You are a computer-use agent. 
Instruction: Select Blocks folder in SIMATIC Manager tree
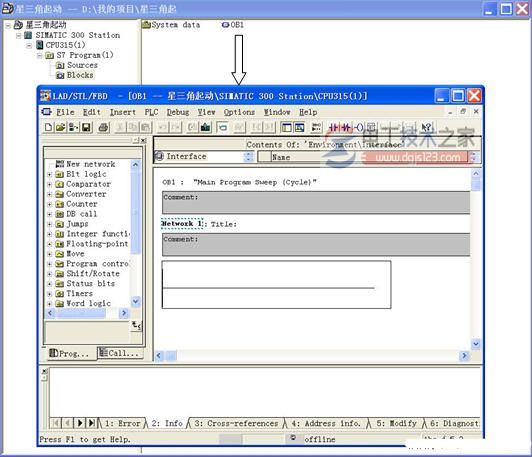coord(75,75)
